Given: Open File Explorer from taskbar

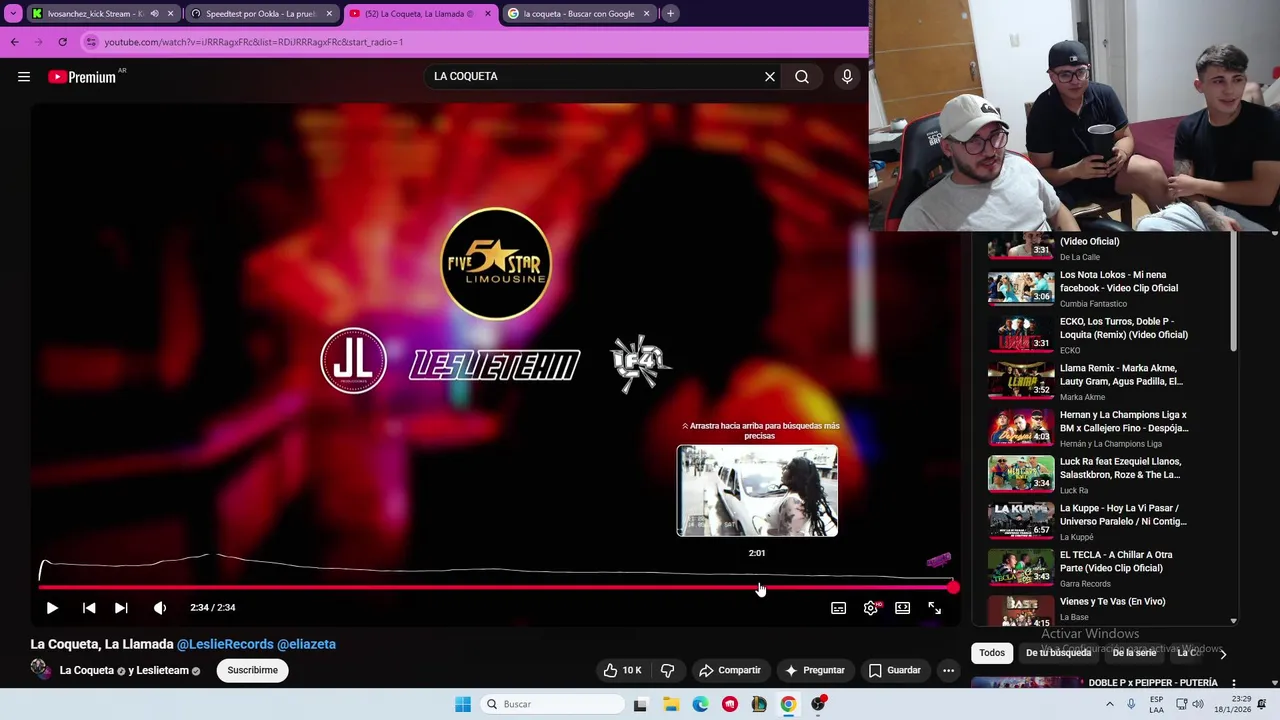Looking at the screenshot, I should pyautogui.click(x=671, y=704).
